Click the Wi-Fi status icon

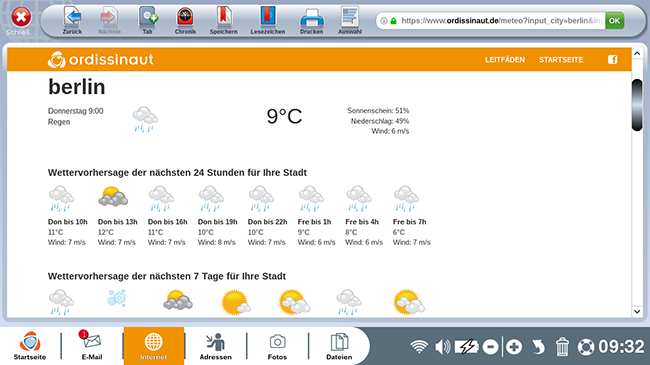(419, 347)
